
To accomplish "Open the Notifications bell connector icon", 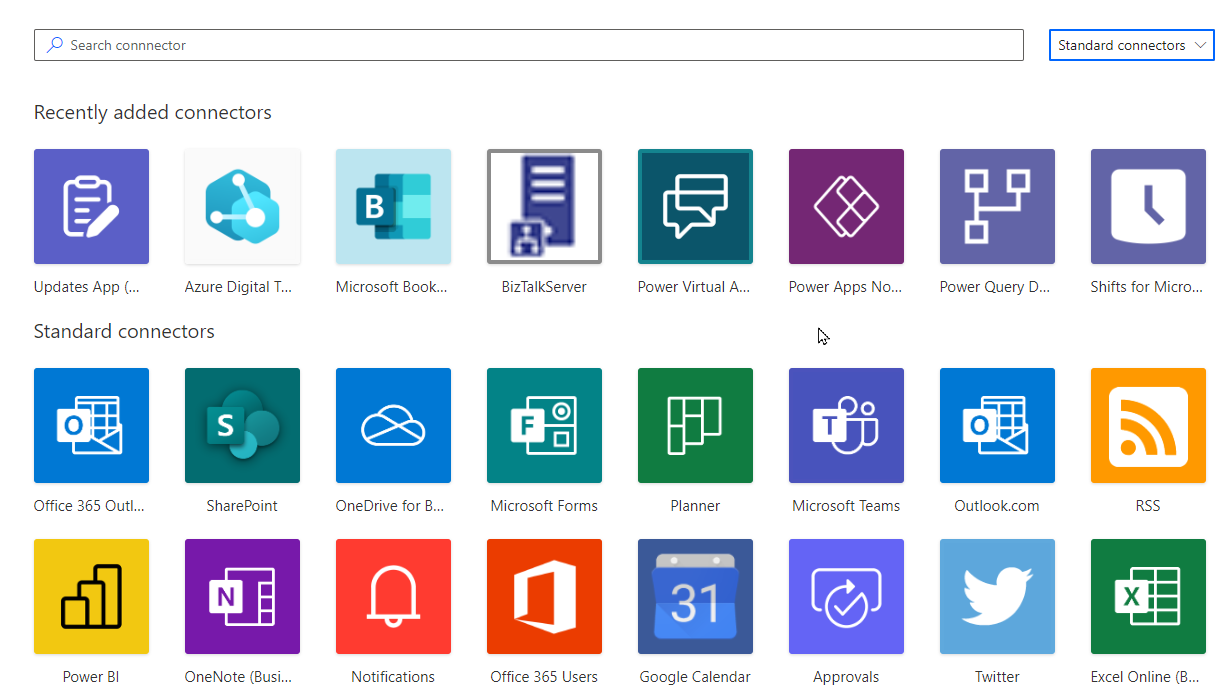I will coord(393,596).
